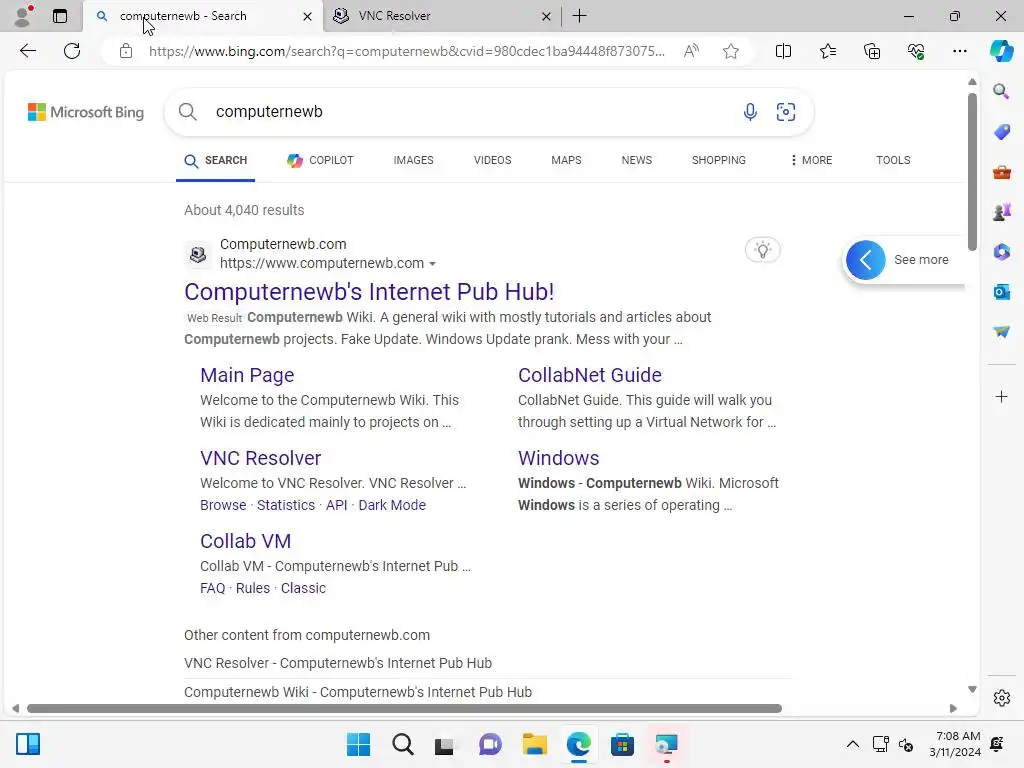Click the horizontal scrollbar thumb
The image size is (1024, 768).
pyautogui.click(x=404, y=709)
